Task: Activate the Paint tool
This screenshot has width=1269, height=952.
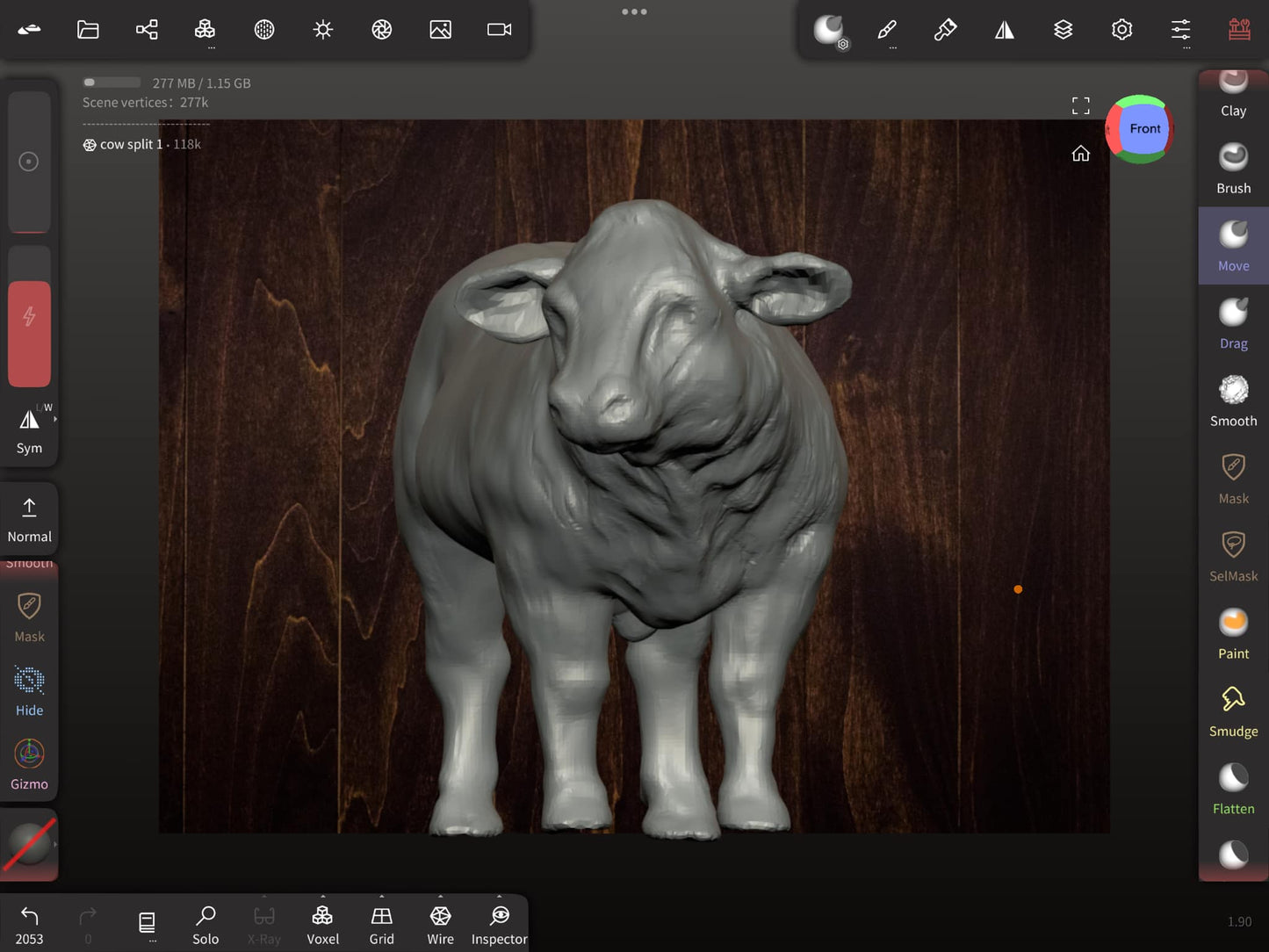Action: (x=1233, y=634)
